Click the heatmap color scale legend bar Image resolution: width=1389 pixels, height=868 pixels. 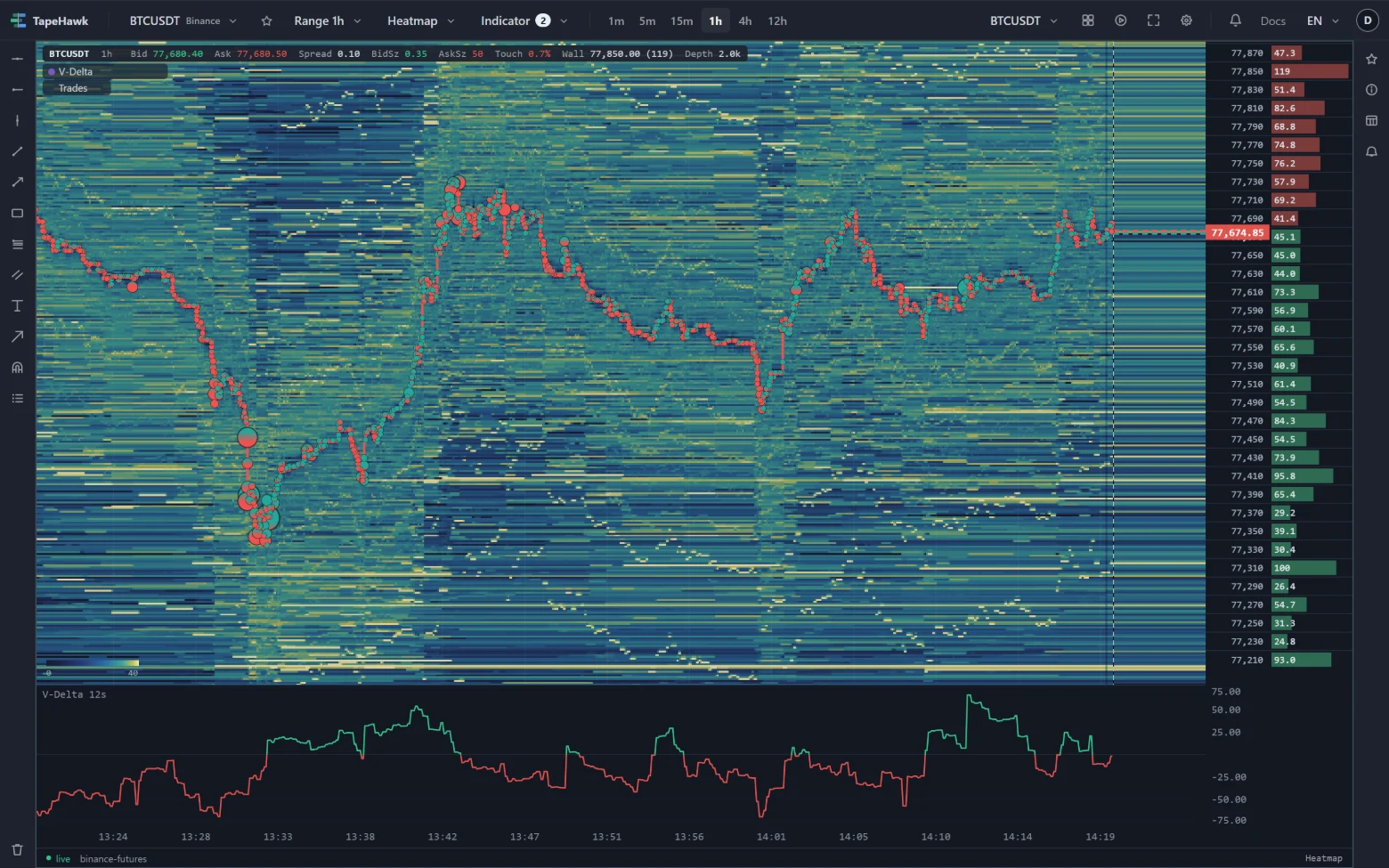[x=91, y=663]
